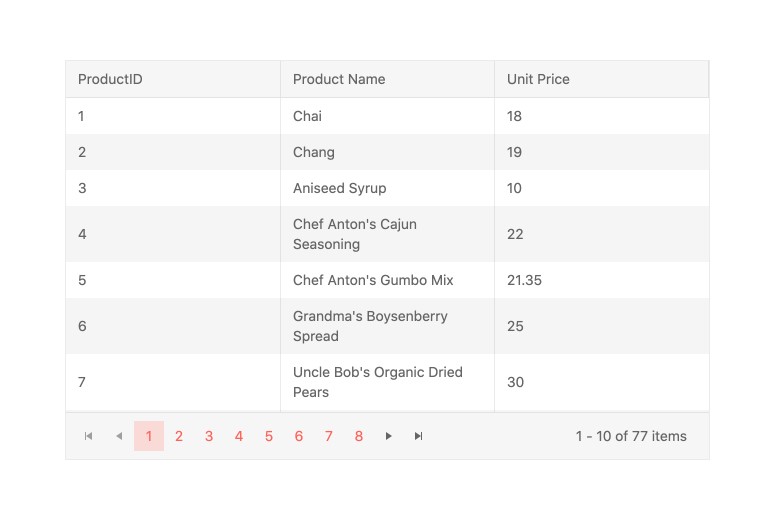The image size is (770, 512).
Task: Go to the first page arrow icon
Action: 89,436
